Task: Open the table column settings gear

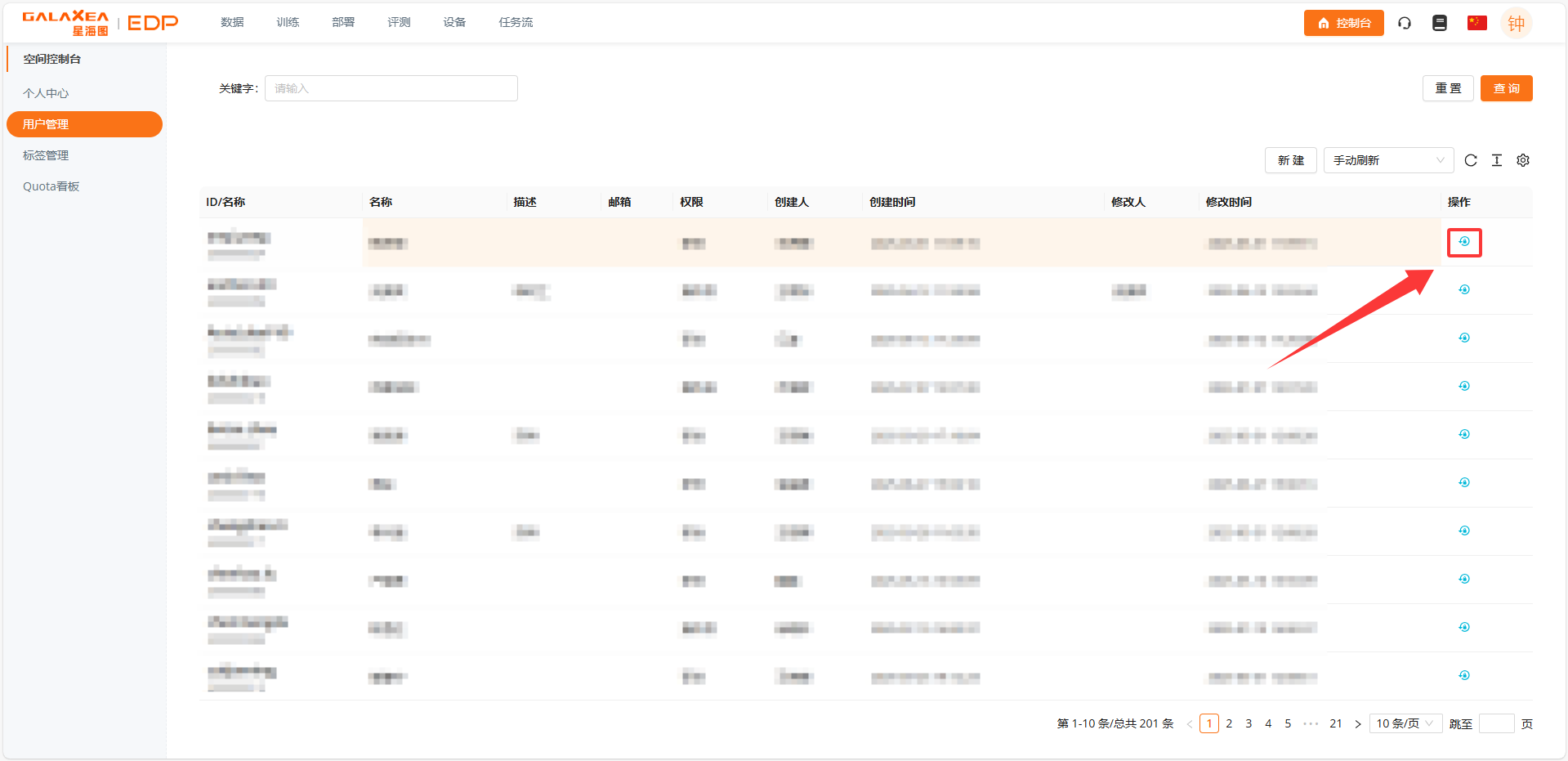Action: point(1523,160)
